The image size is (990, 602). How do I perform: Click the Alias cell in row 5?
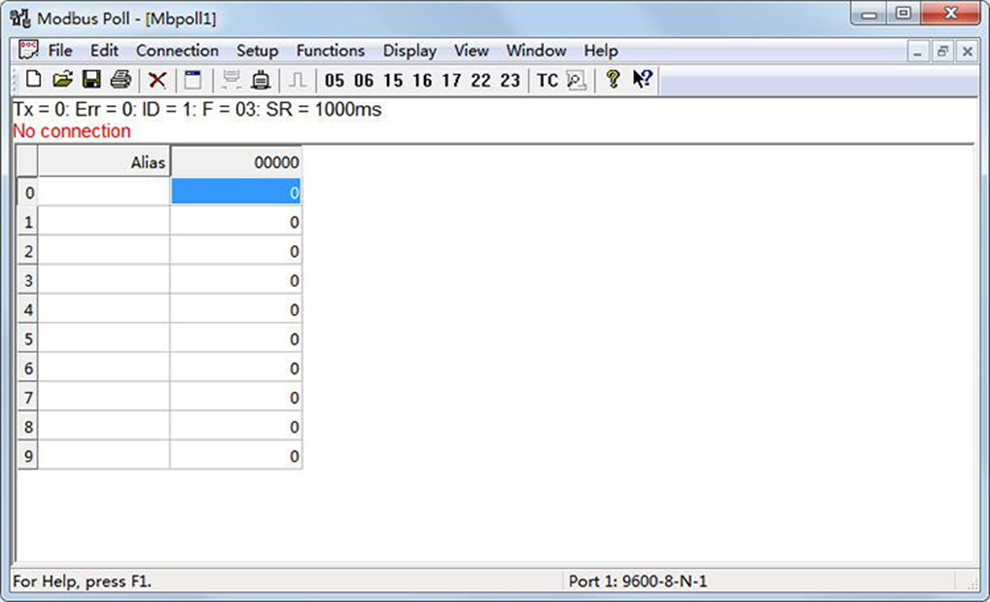pyautogui.click(x=104, y=339)
